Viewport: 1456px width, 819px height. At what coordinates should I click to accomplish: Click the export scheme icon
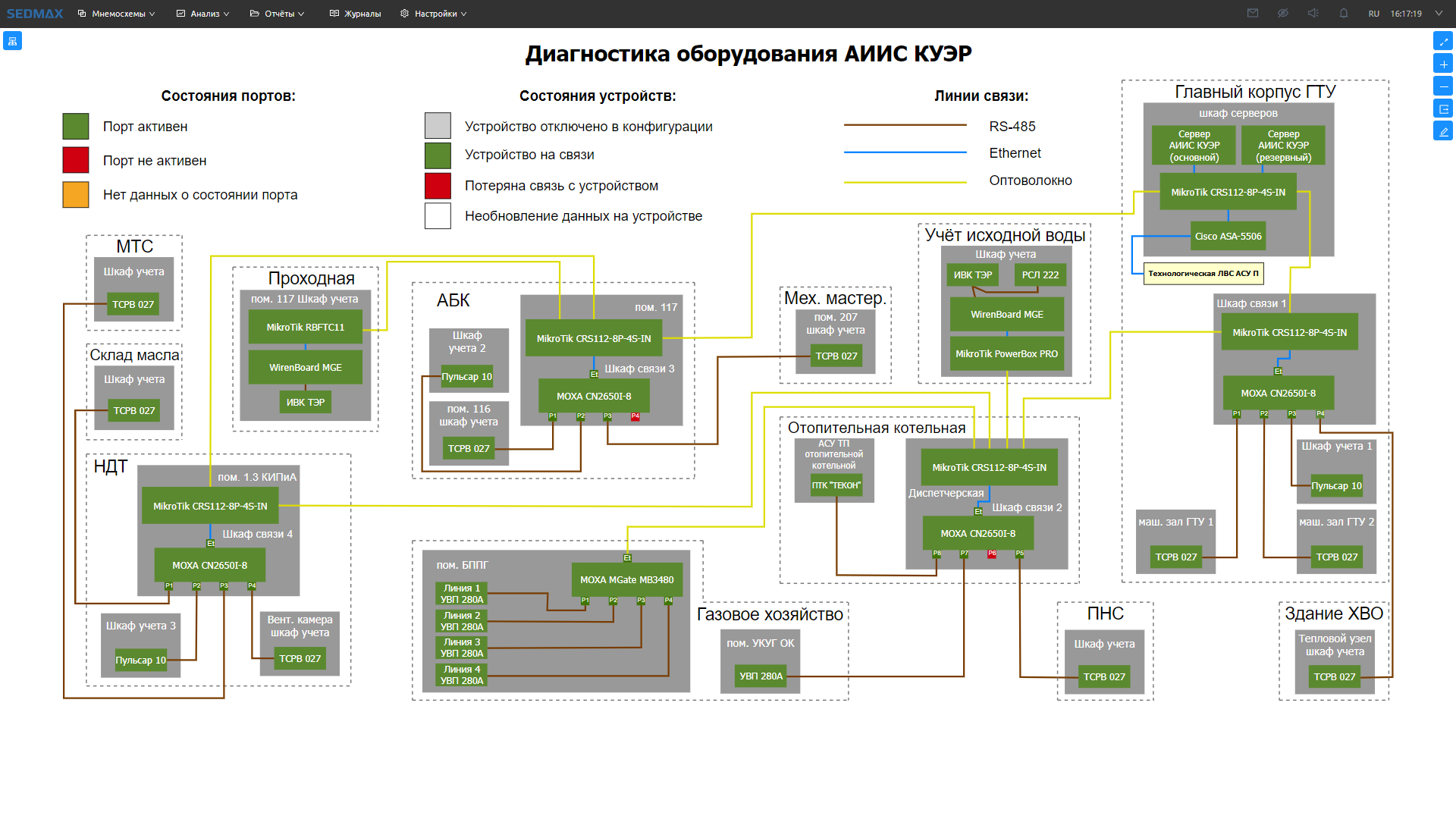(1443, 108)
